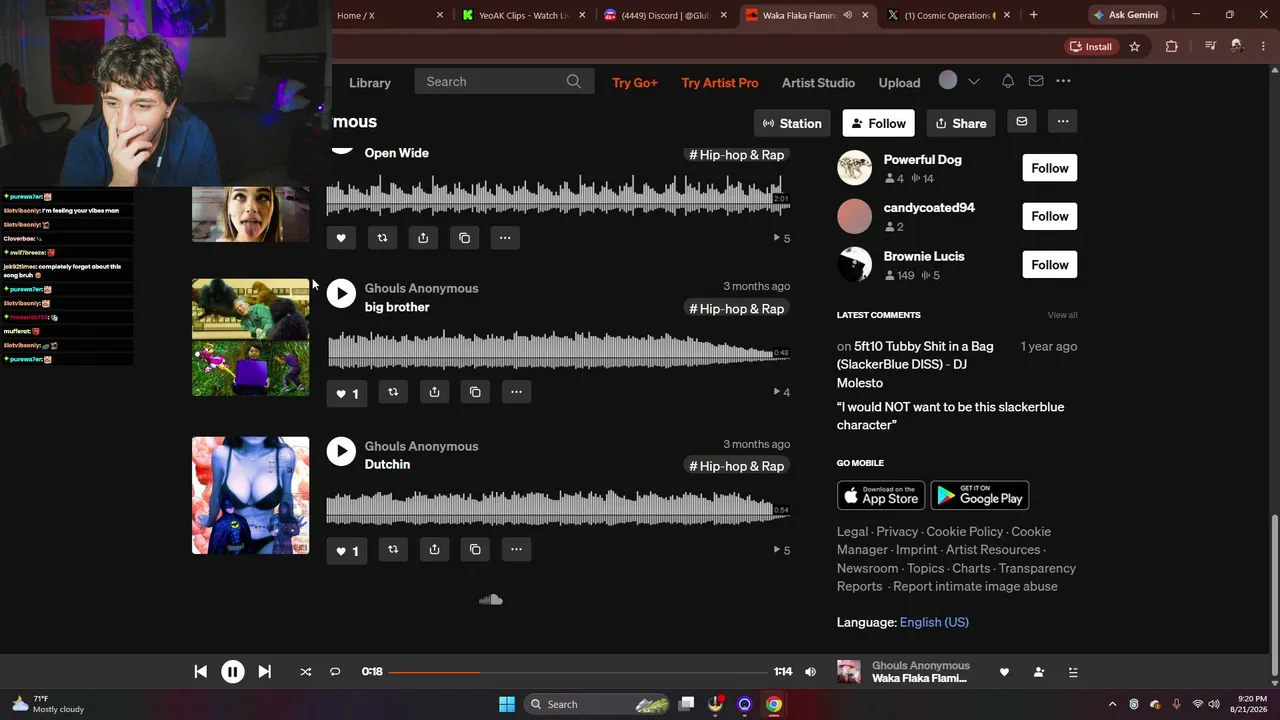1280x720 pixels.
Task: Send a message to this artist
Action: click(x=1021, y=122)
